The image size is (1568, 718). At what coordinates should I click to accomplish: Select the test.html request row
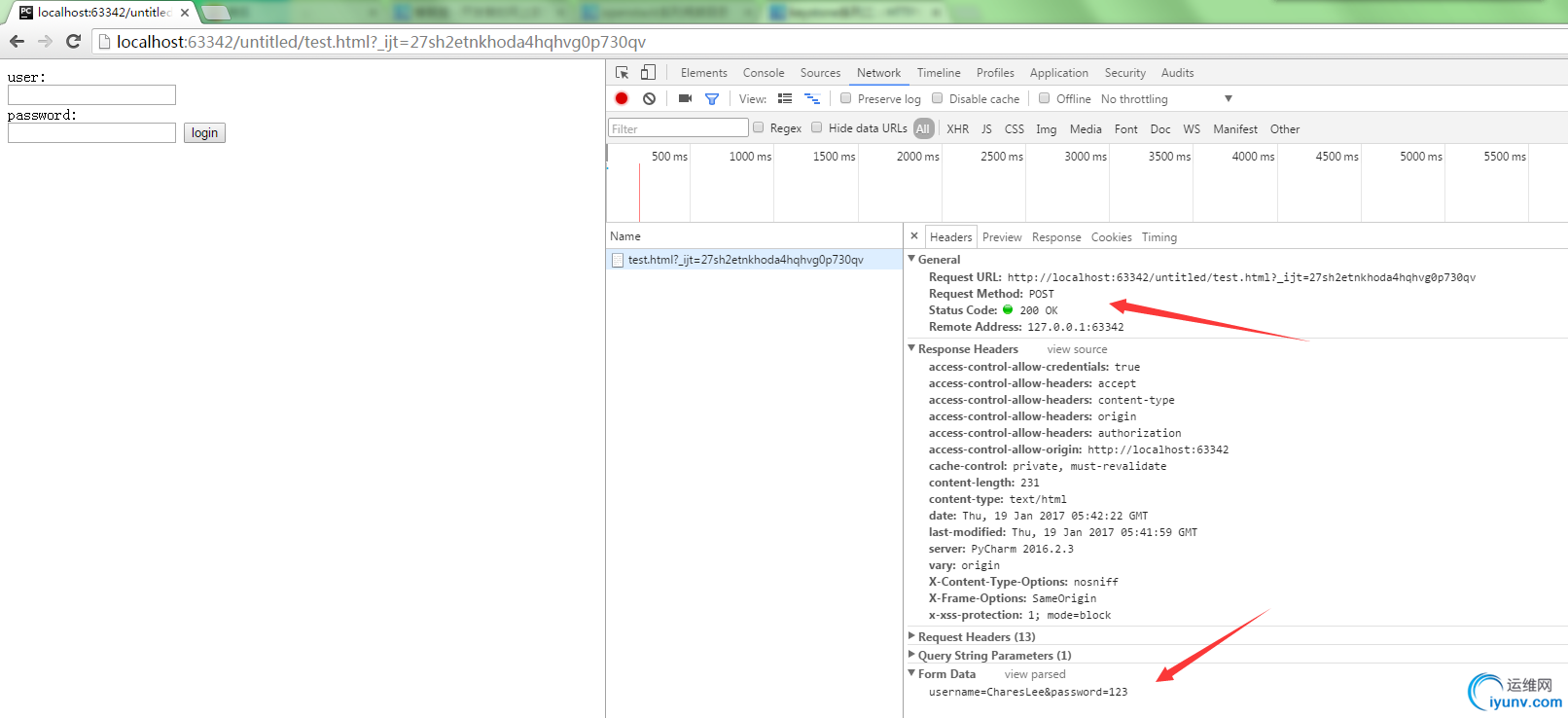[x=754, y=260]
